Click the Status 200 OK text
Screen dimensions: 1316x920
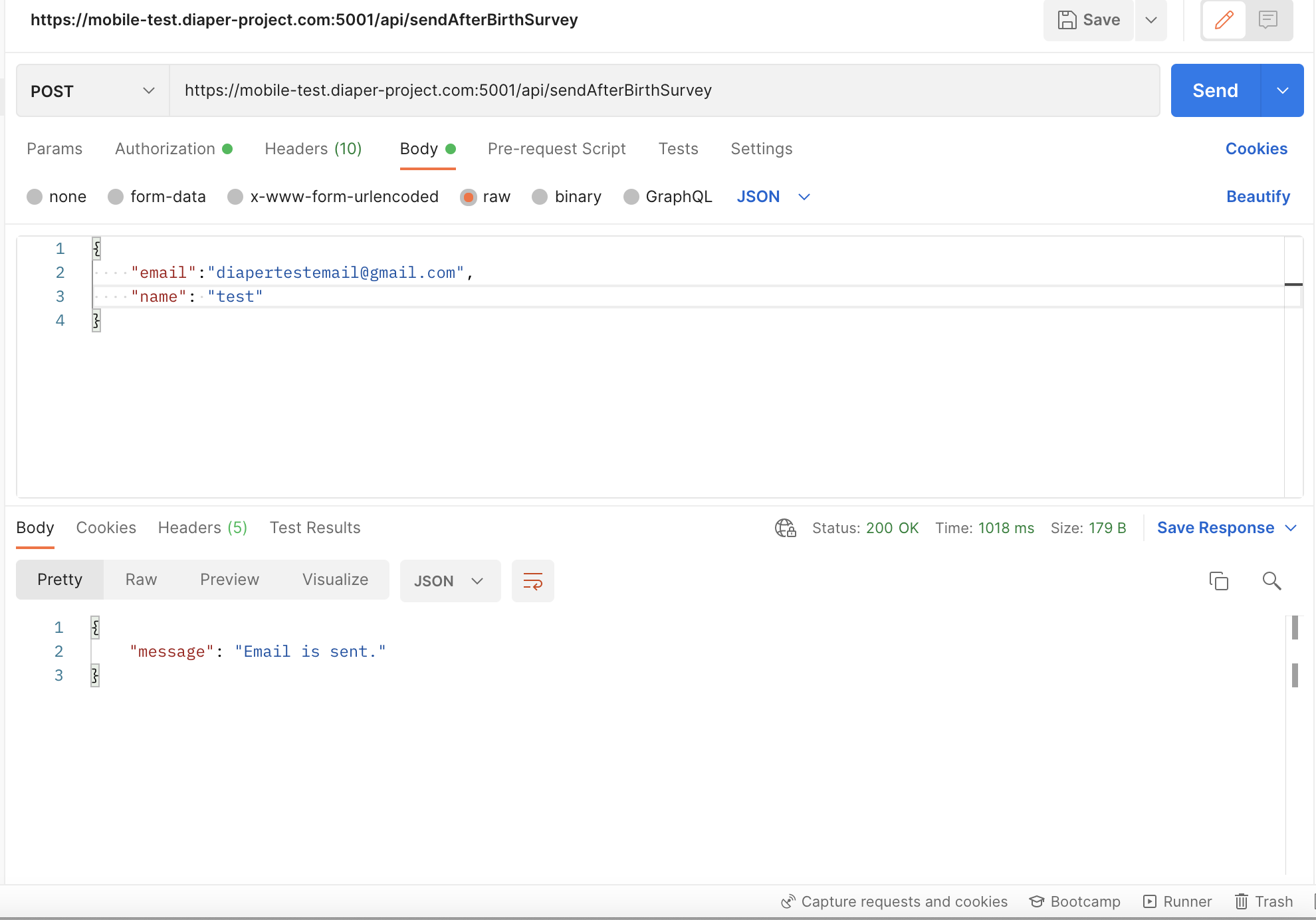(x=865, y=528)
